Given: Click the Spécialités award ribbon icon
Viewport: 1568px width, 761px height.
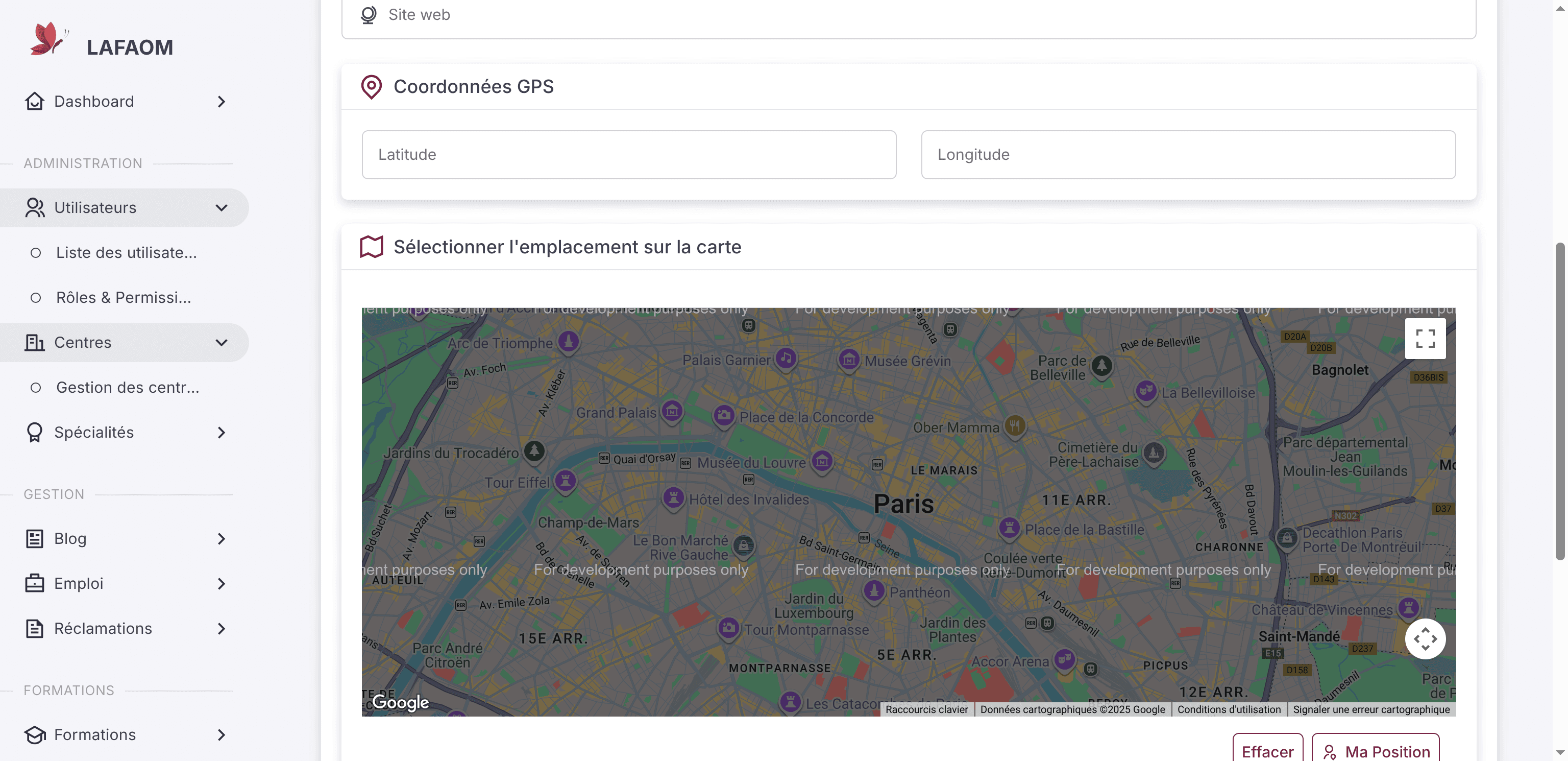Looking at the screenshot, I should pos(35,433).
